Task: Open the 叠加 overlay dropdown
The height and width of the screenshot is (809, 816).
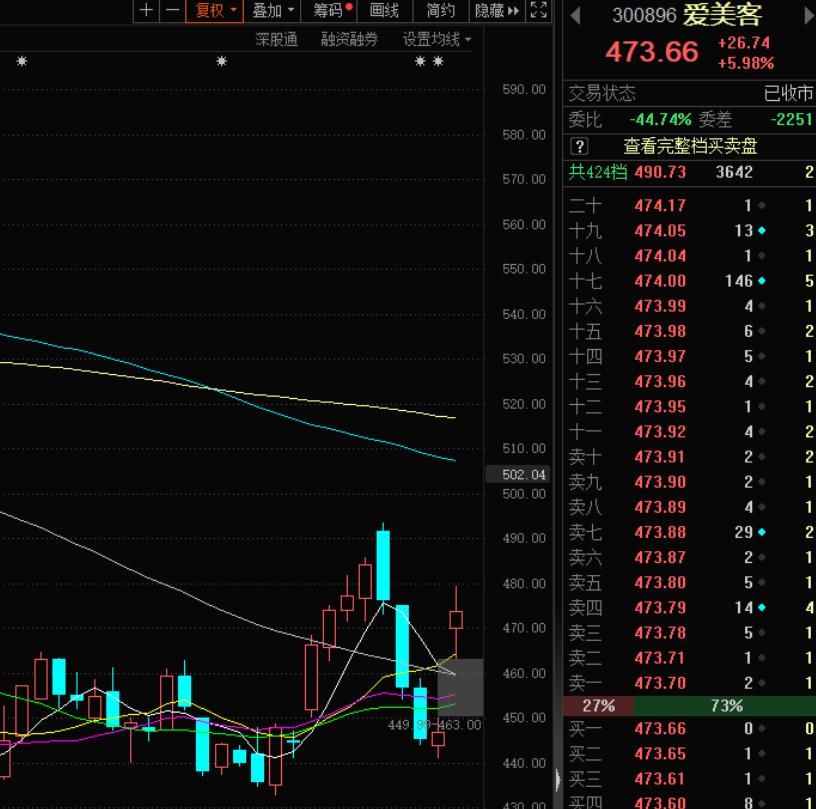Action: coord(273,10)
